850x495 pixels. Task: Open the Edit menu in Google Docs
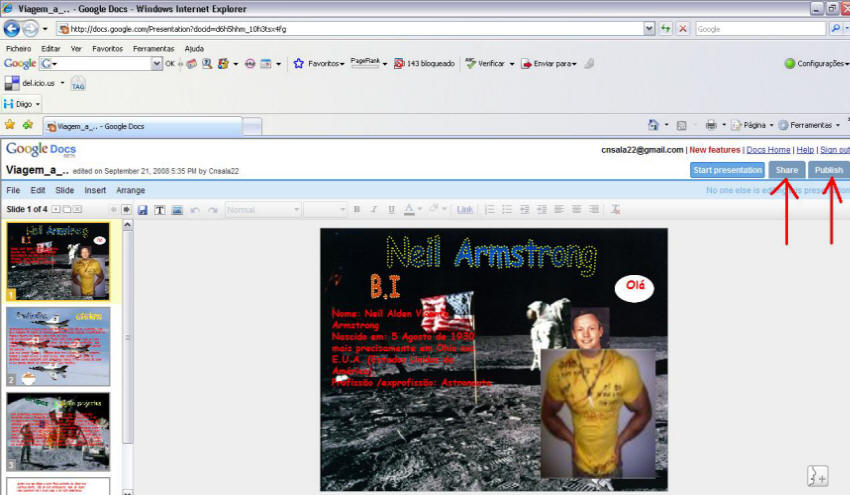click(x=38, y=190)
